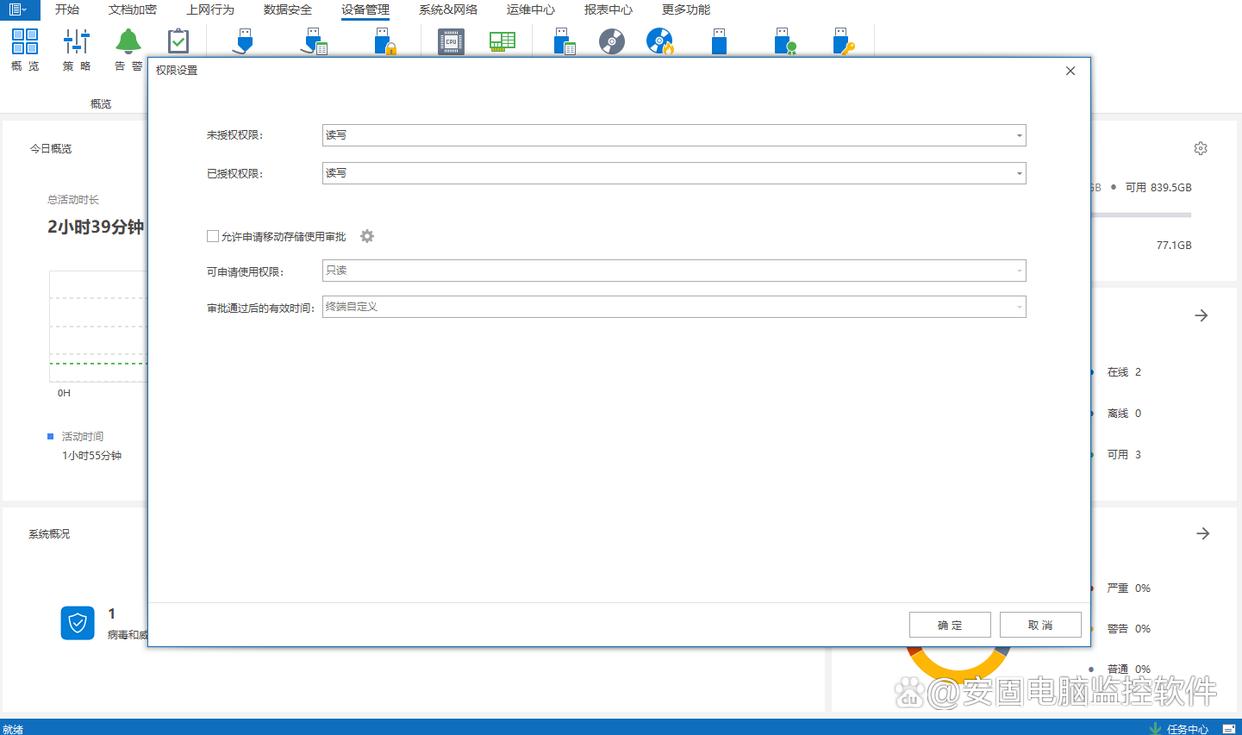Viewport: 1242px width, 735px height.
Task: Open the 可申请使用权限 dropdown
Action: [x=674, y=270]
